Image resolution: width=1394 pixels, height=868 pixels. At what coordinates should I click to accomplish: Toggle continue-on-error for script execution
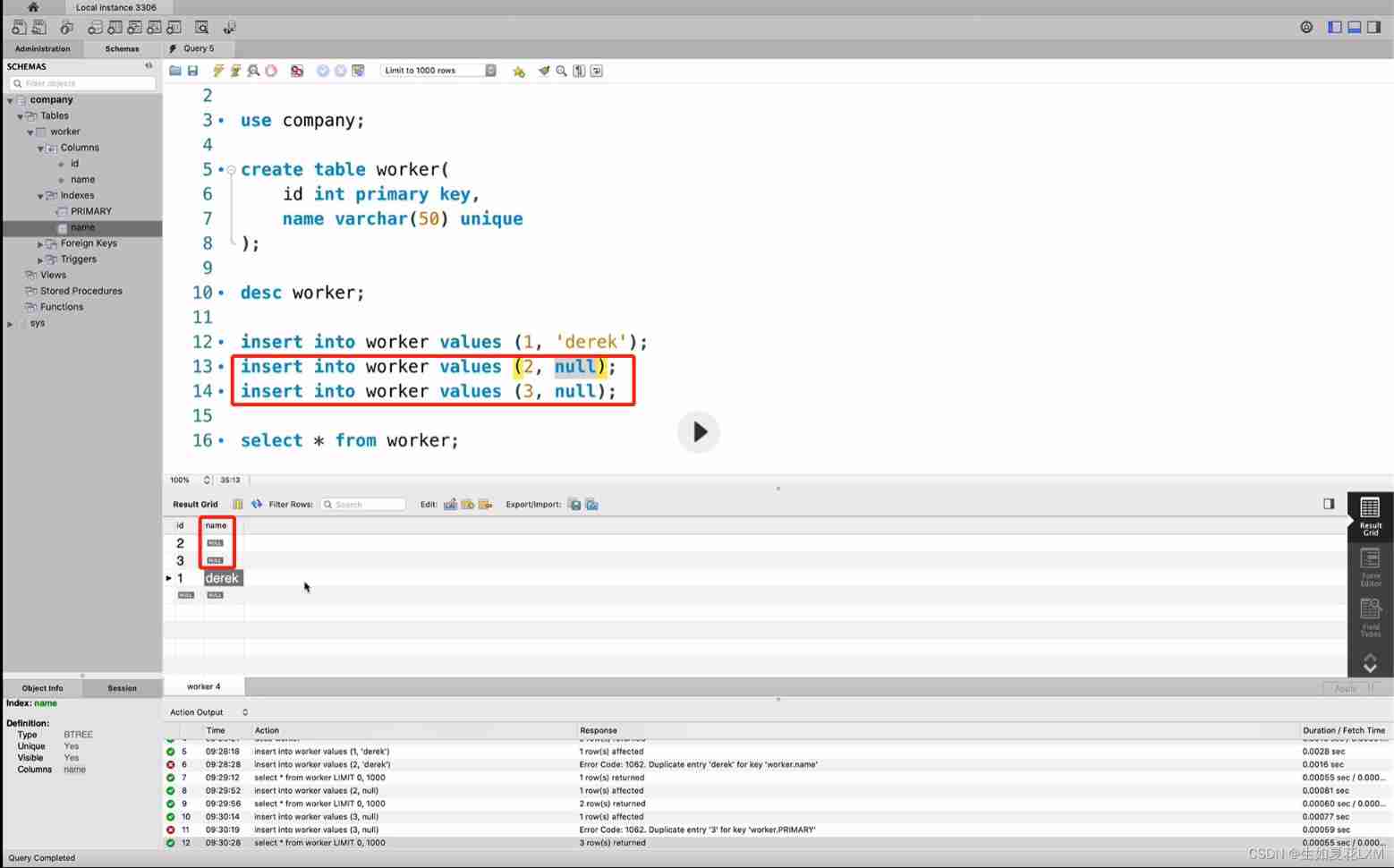click(x=297, y=71)
